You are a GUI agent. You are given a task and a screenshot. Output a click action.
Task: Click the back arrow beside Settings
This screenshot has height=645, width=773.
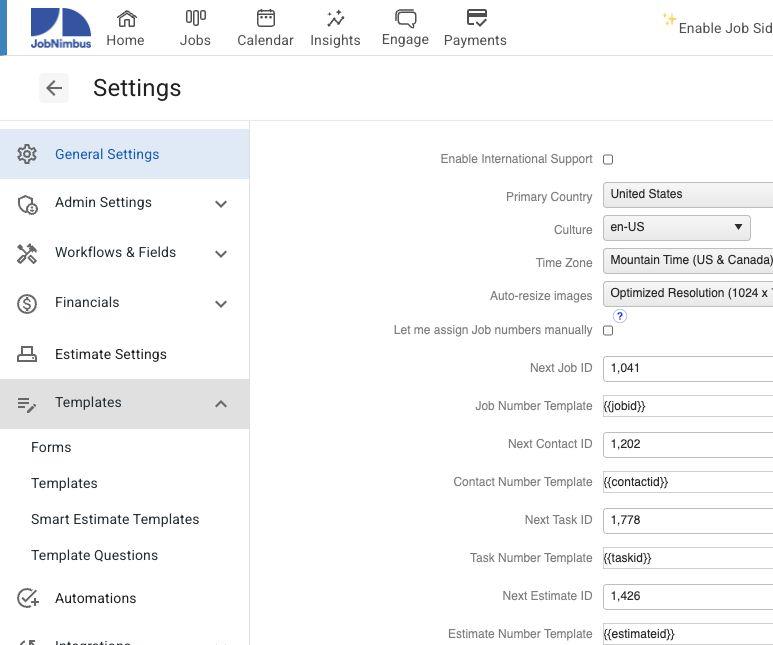[54, 88]
